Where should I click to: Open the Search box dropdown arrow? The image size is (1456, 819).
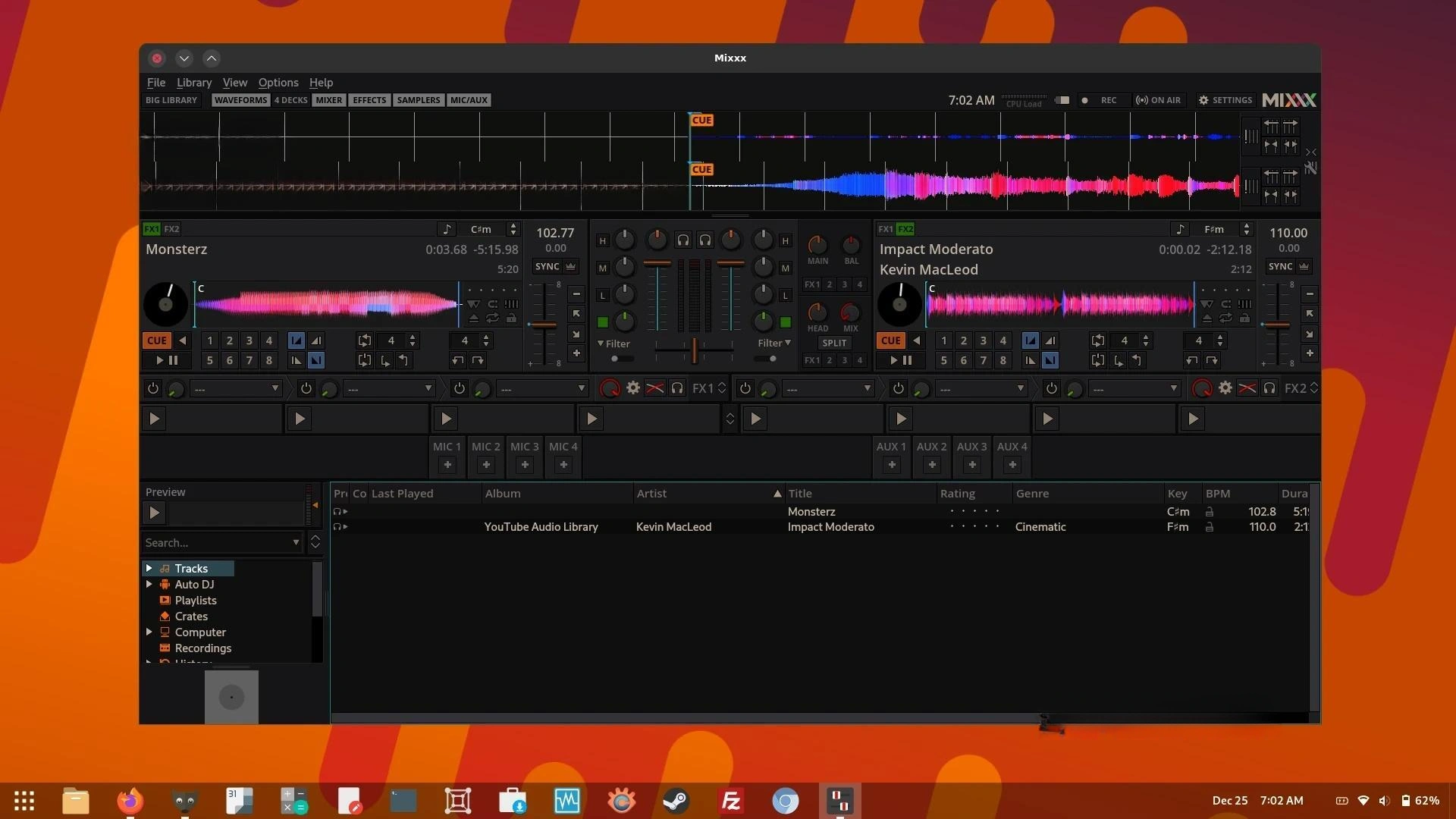296,542
